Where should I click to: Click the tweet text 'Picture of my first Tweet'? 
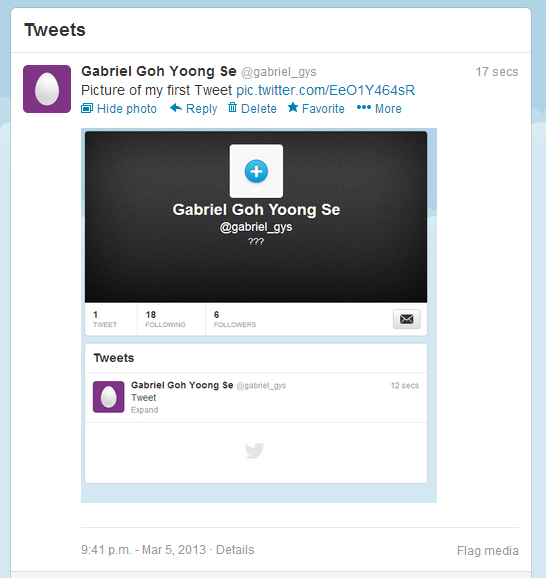[x=156, y=90]
